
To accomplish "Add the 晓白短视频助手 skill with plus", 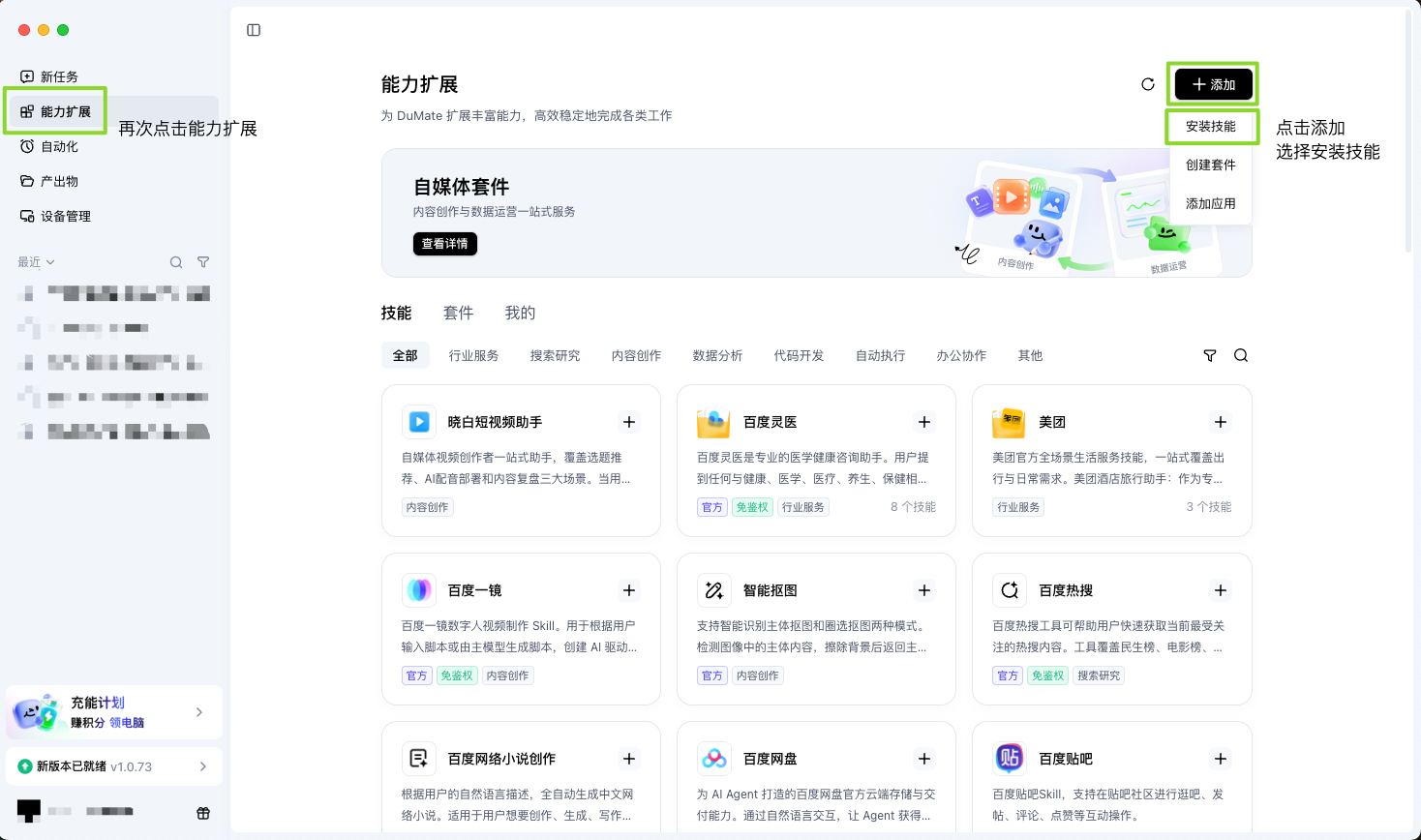I will (629, 422).
